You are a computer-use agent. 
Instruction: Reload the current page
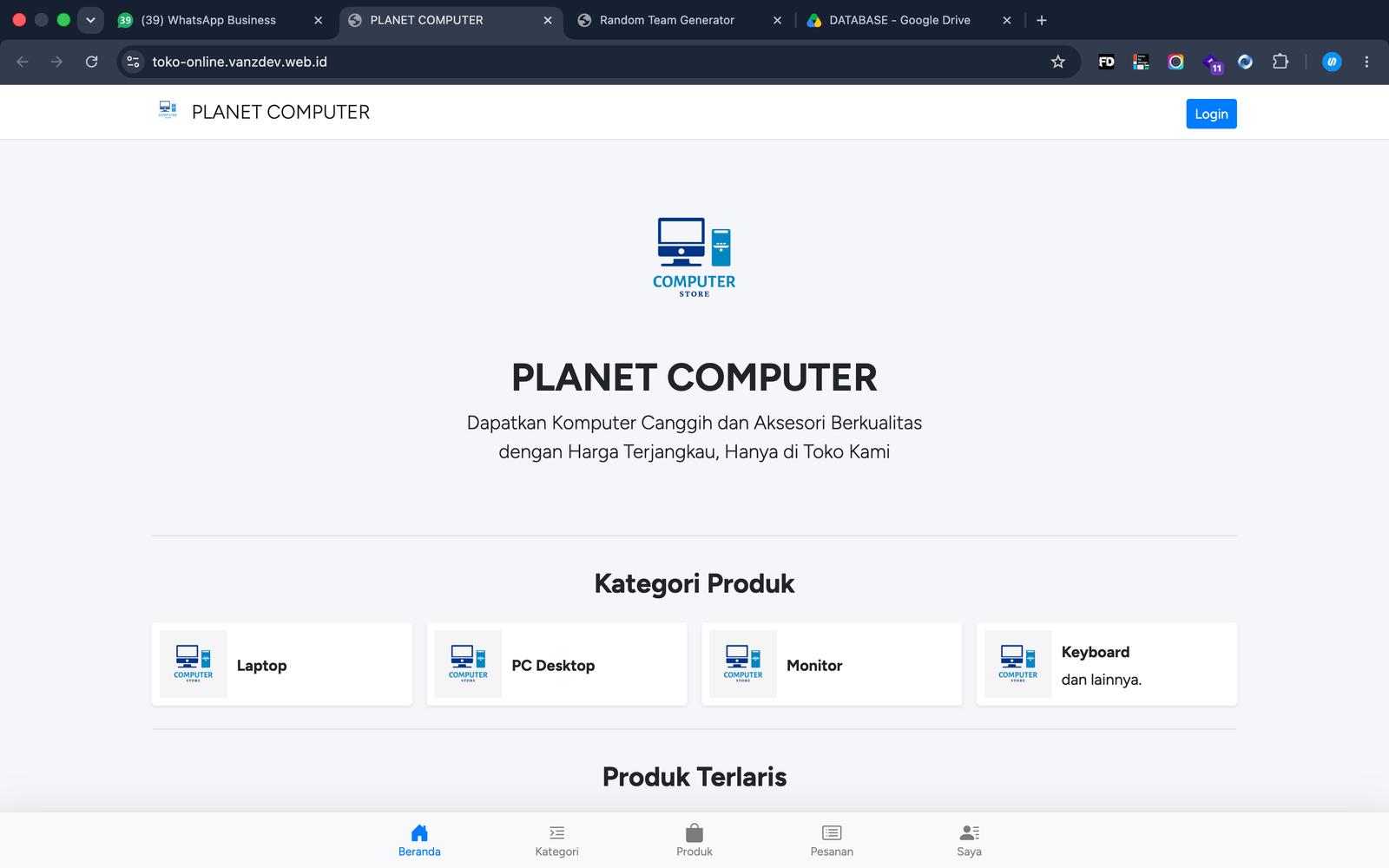click(91, 62)
